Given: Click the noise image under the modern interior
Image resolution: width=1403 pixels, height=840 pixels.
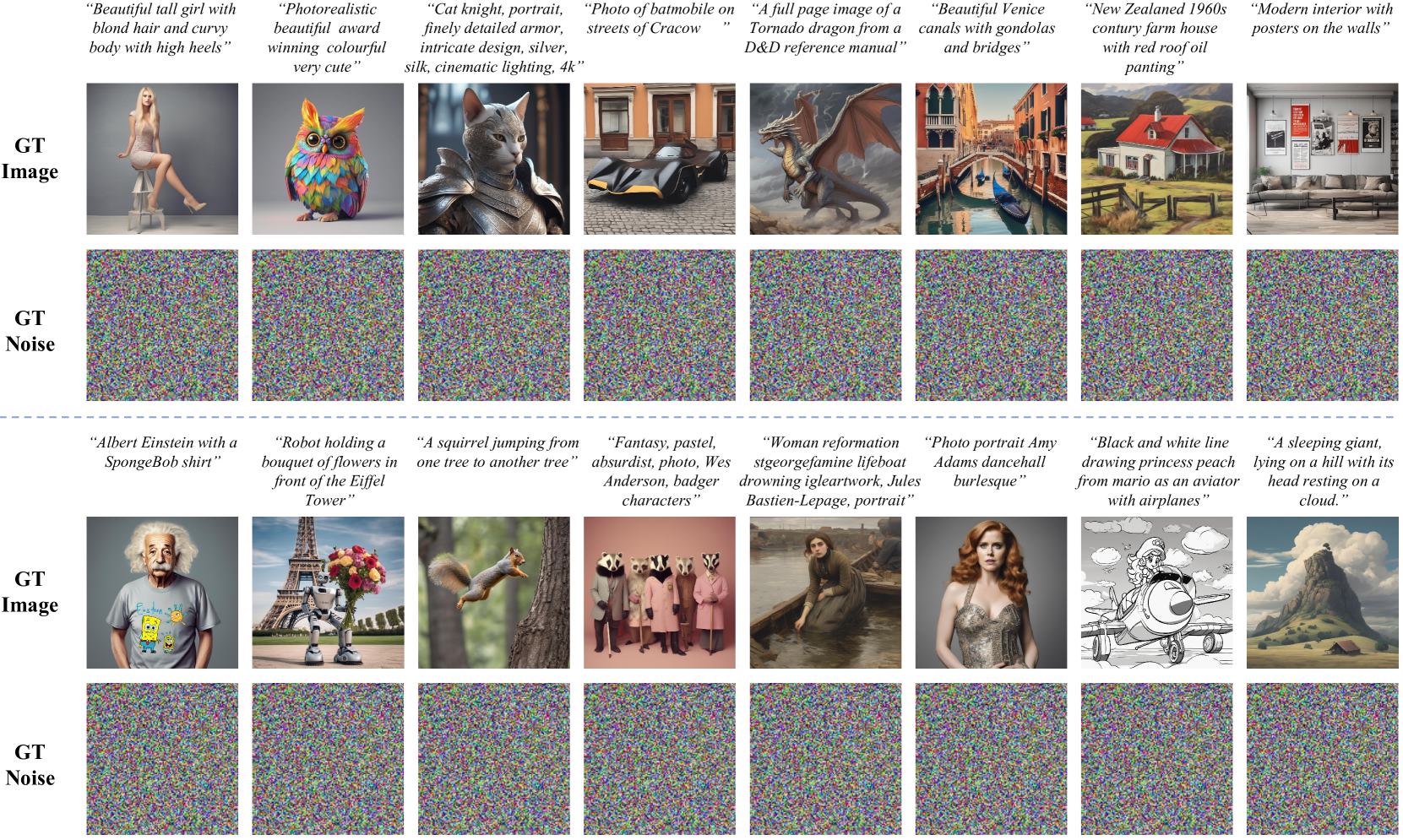Looking at the screenshot, I should point(1323,325).
